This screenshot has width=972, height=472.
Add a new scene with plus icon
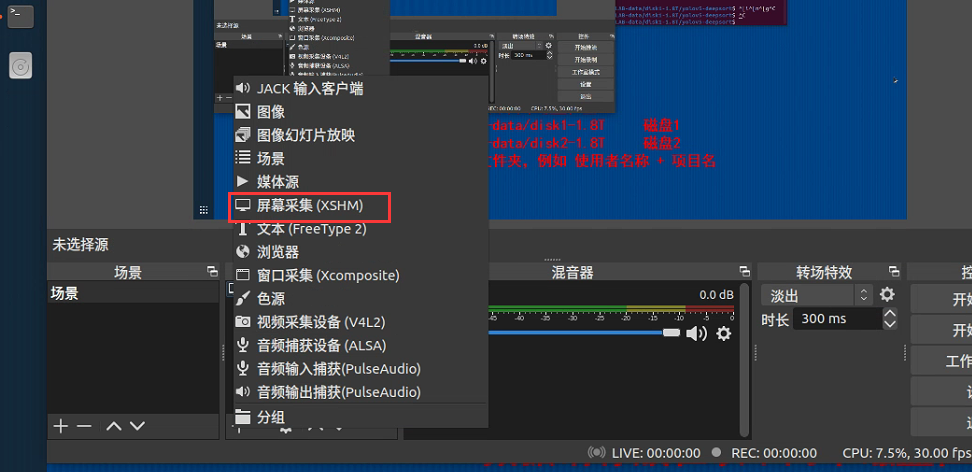point(60,426)
